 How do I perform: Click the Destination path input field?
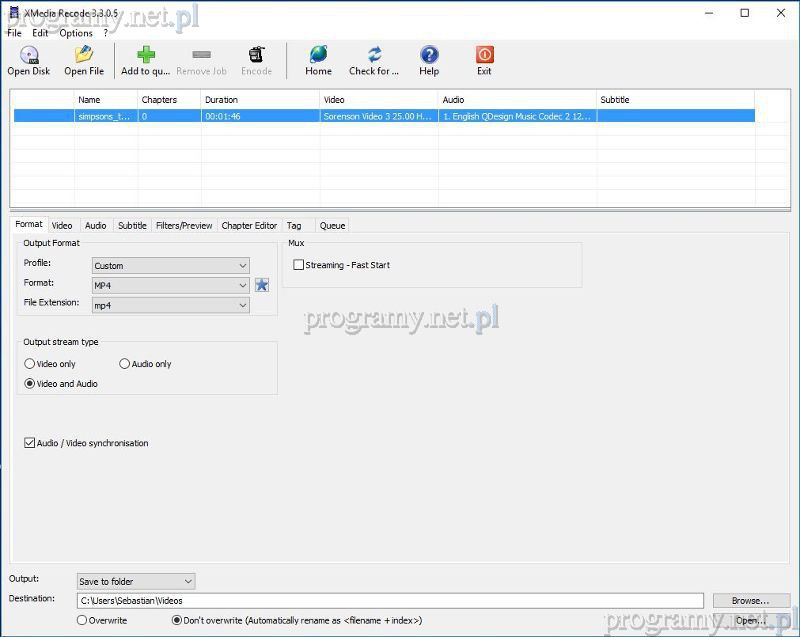pos(390,600)
